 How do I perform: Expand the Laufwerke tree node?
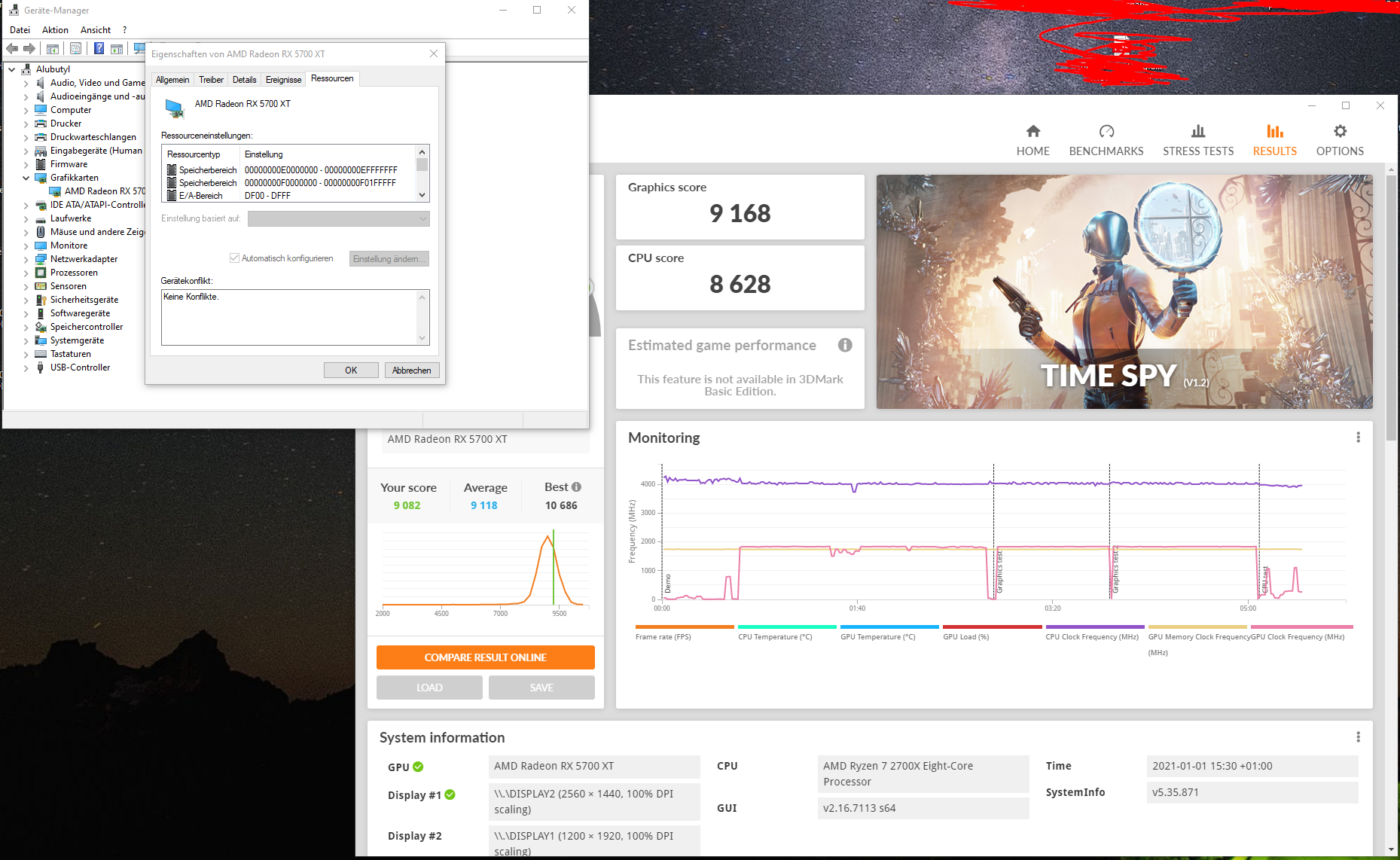click(26, 218)
